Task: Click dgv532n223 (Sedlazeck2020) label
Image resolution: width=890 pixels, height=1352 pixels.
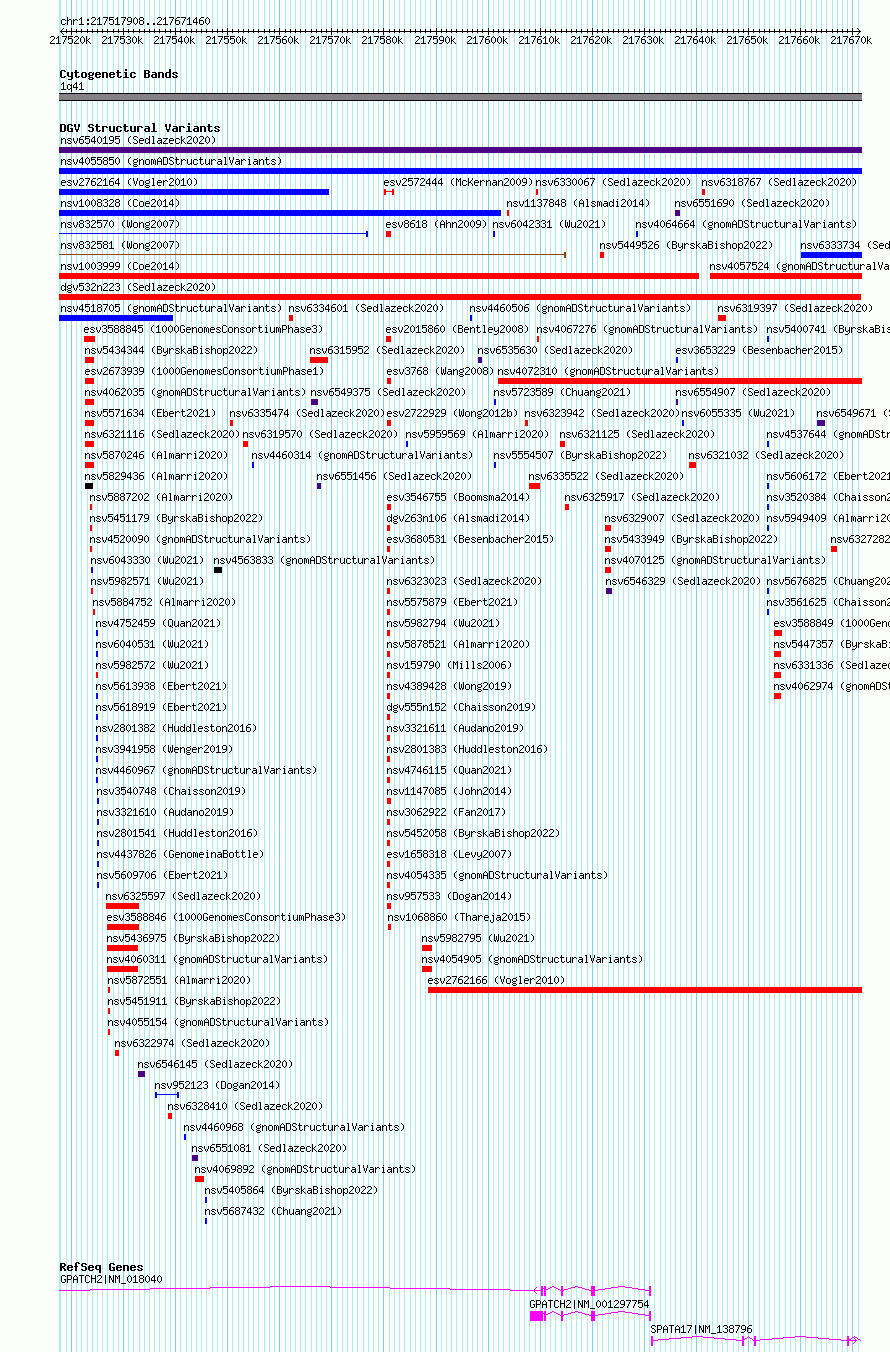Action: click(137, 287)
